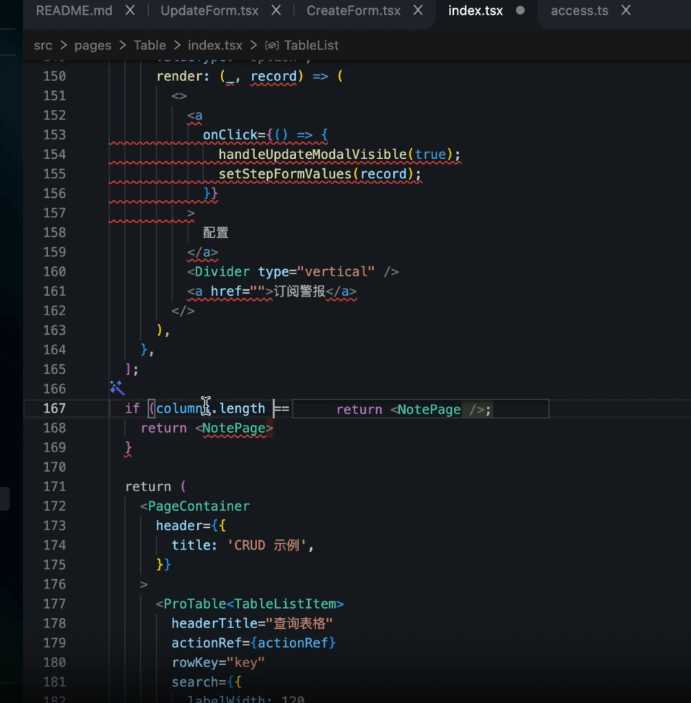Select the index.tsx editor tab
691x703 pixels.
[x=475, y=11]
